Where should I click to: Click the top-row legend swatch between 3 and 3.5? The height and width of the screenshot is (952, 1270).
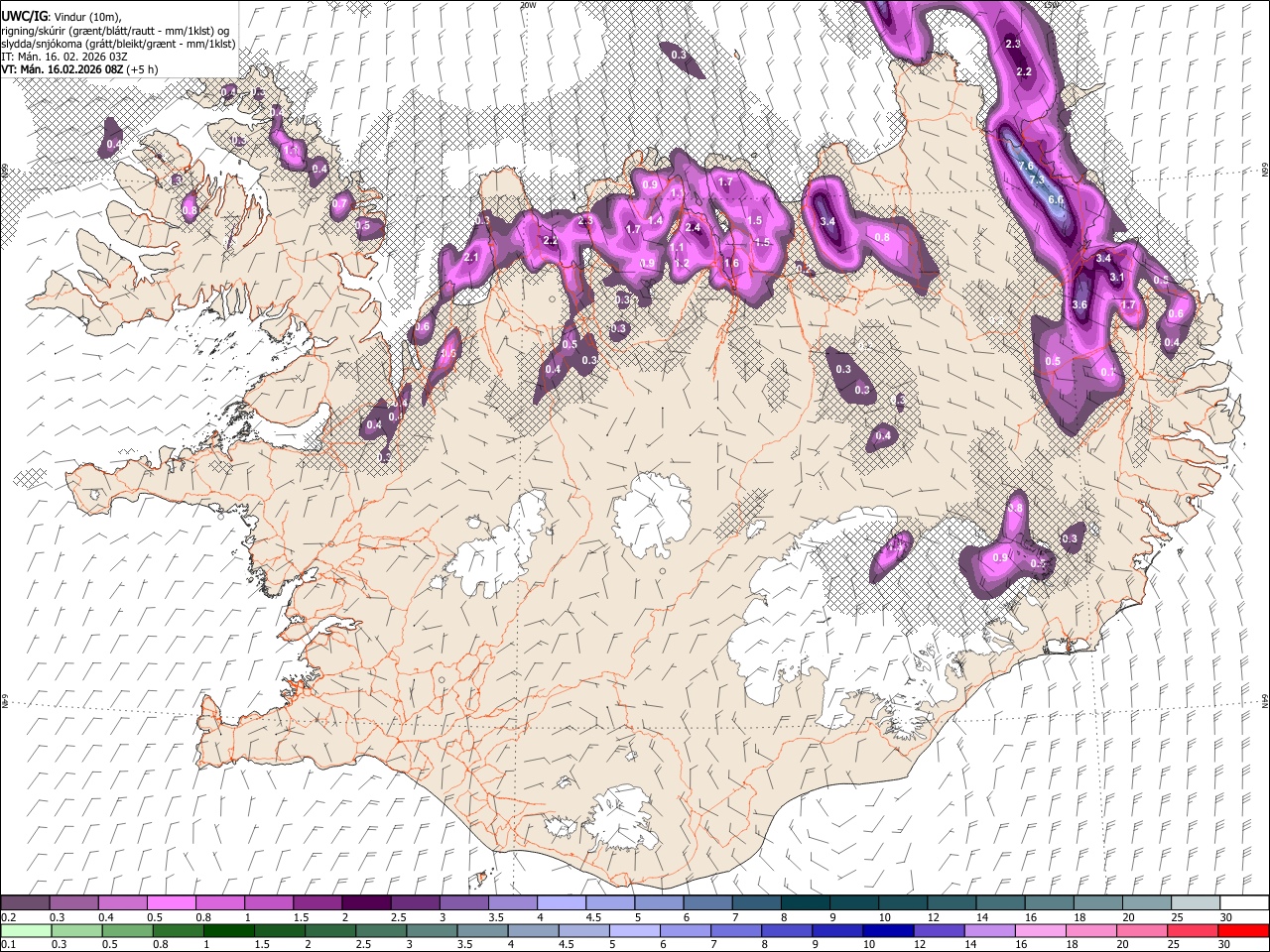(462, 903)
